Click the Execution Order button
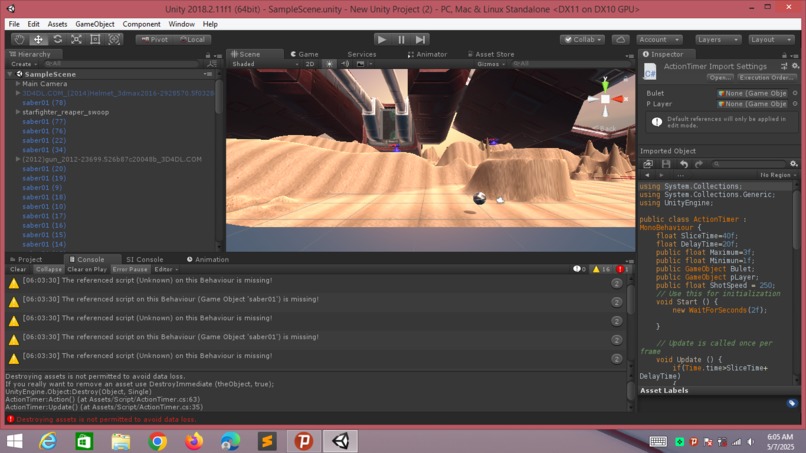 767,77
